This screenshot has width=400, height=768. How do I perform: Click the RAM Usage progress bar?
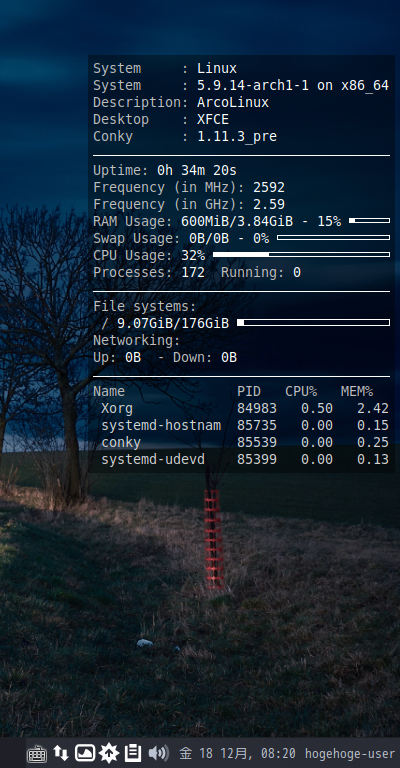click(370, 221)
